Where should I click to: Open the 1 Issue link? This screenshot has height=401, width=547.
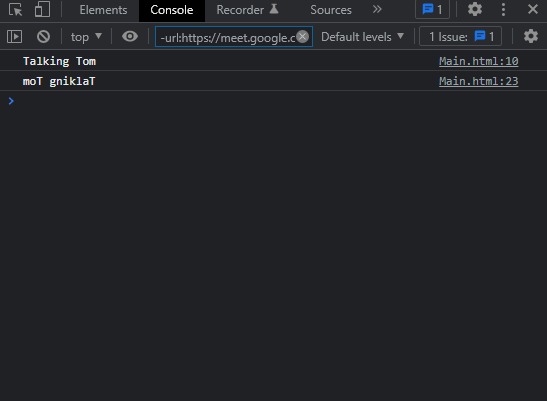coord(460,36)
